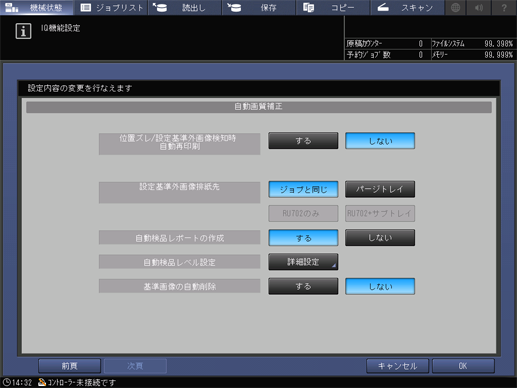Click the speaker volume icon

coord(479,7)
